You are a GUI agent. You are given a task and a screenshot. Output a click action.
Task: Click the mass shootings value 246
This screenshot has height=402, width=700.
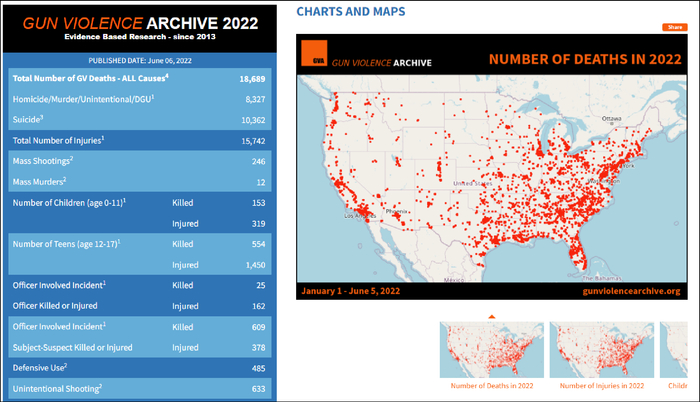pyautogui.click(x=258, y=161)
